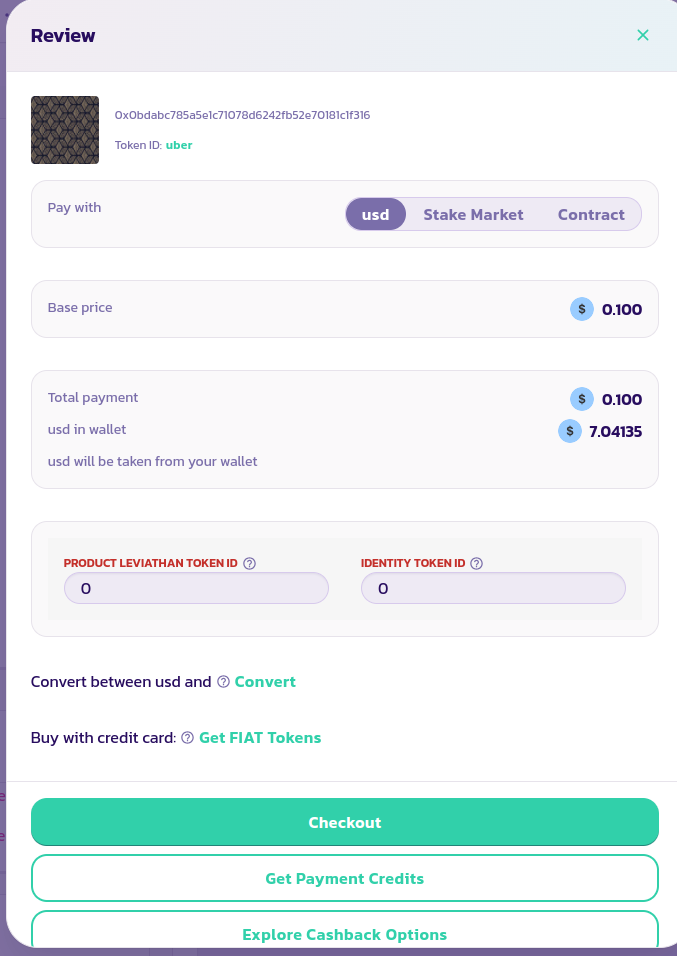
Task: Click Get Payment Credits button
Action: point(345,878)
